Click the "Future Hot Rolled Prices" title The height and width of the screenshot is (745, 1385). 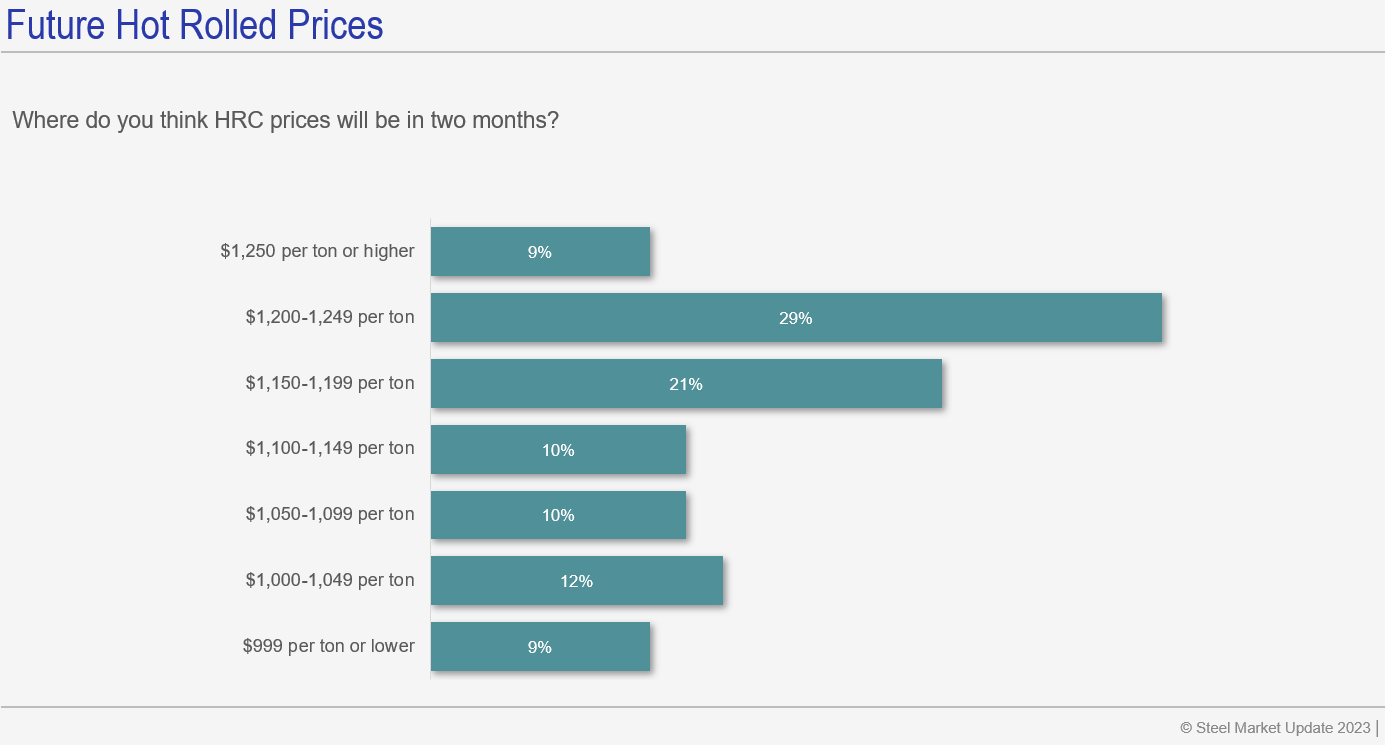point(195,25)
